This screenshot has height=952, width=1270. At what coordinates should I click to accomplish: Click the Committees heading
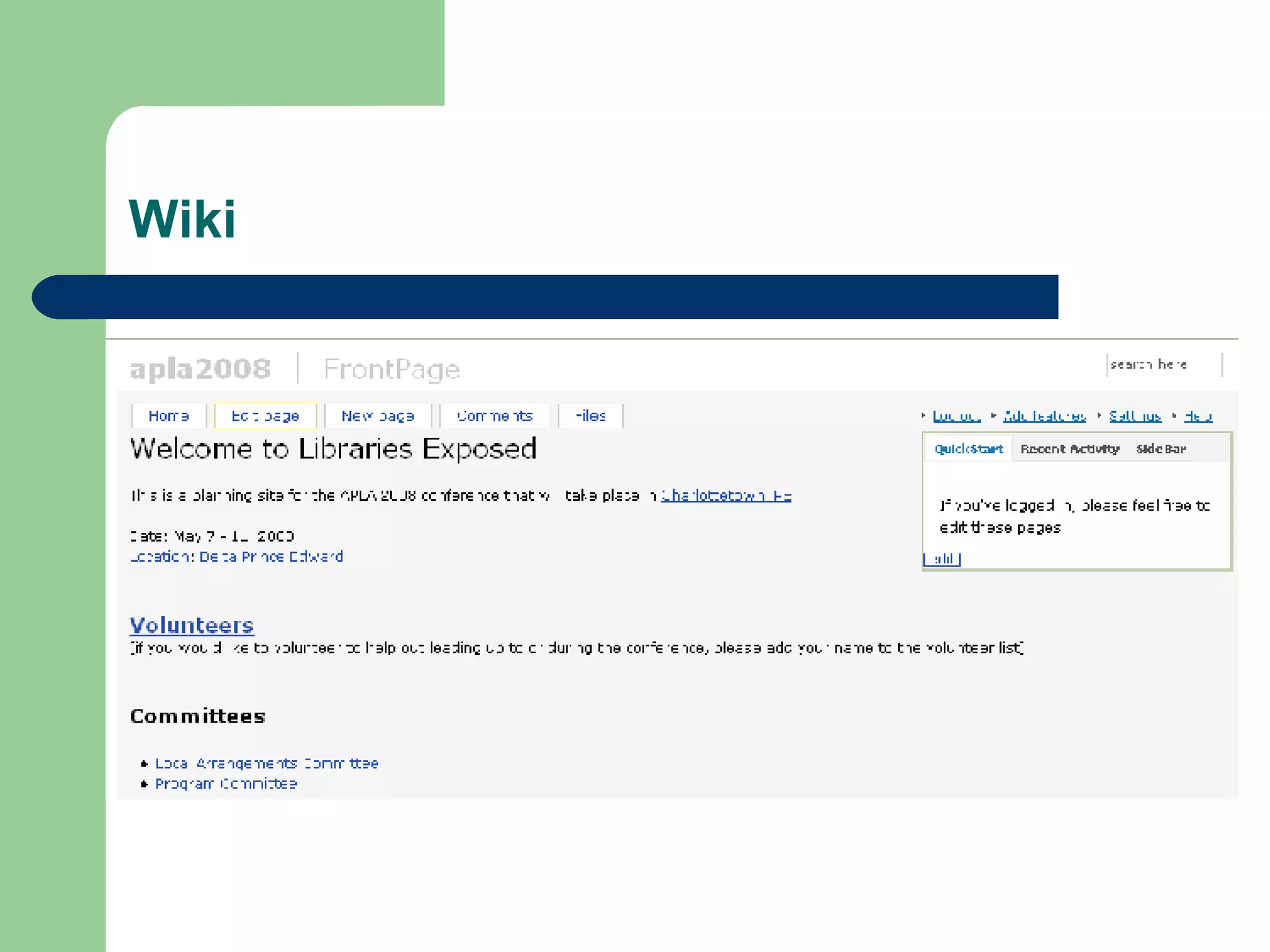(198, 716)
